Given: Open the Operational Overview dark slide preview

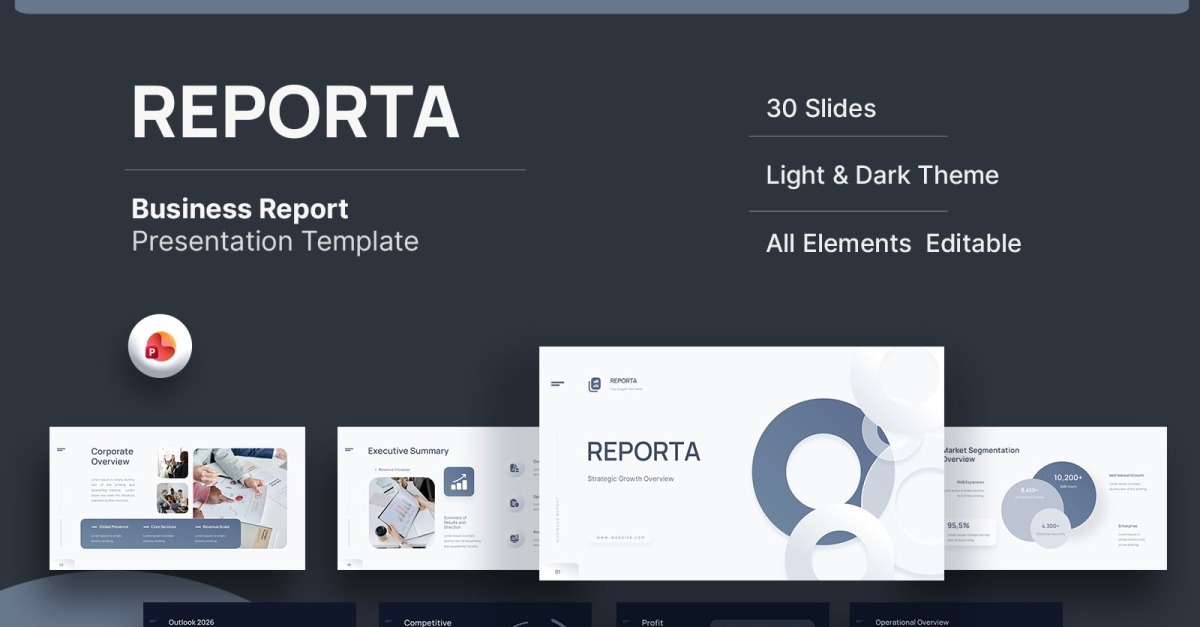Looking at the screenshot, I should pos(956,615).
